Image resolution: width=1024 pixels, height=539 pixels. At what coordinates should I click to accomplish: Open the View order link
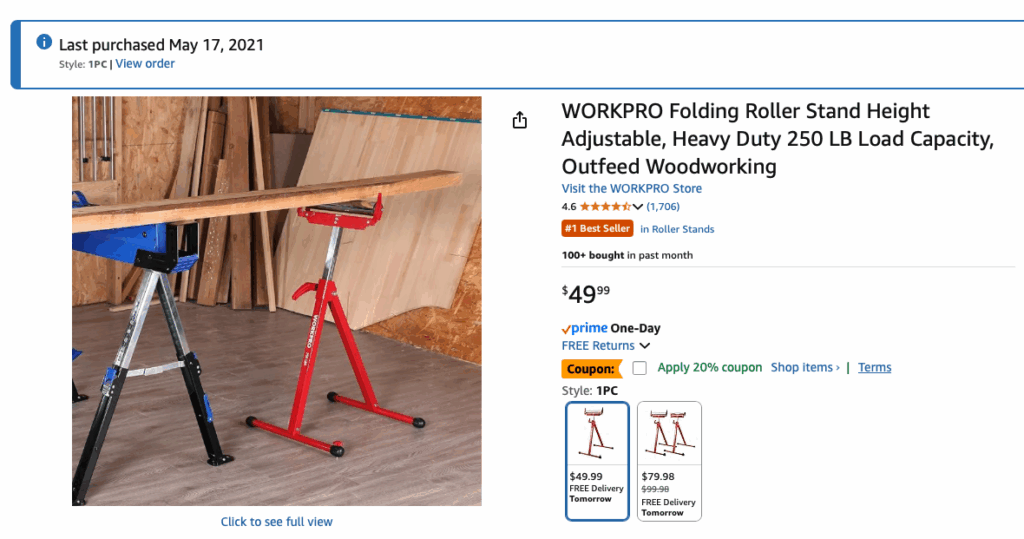[x=145, y=64]
